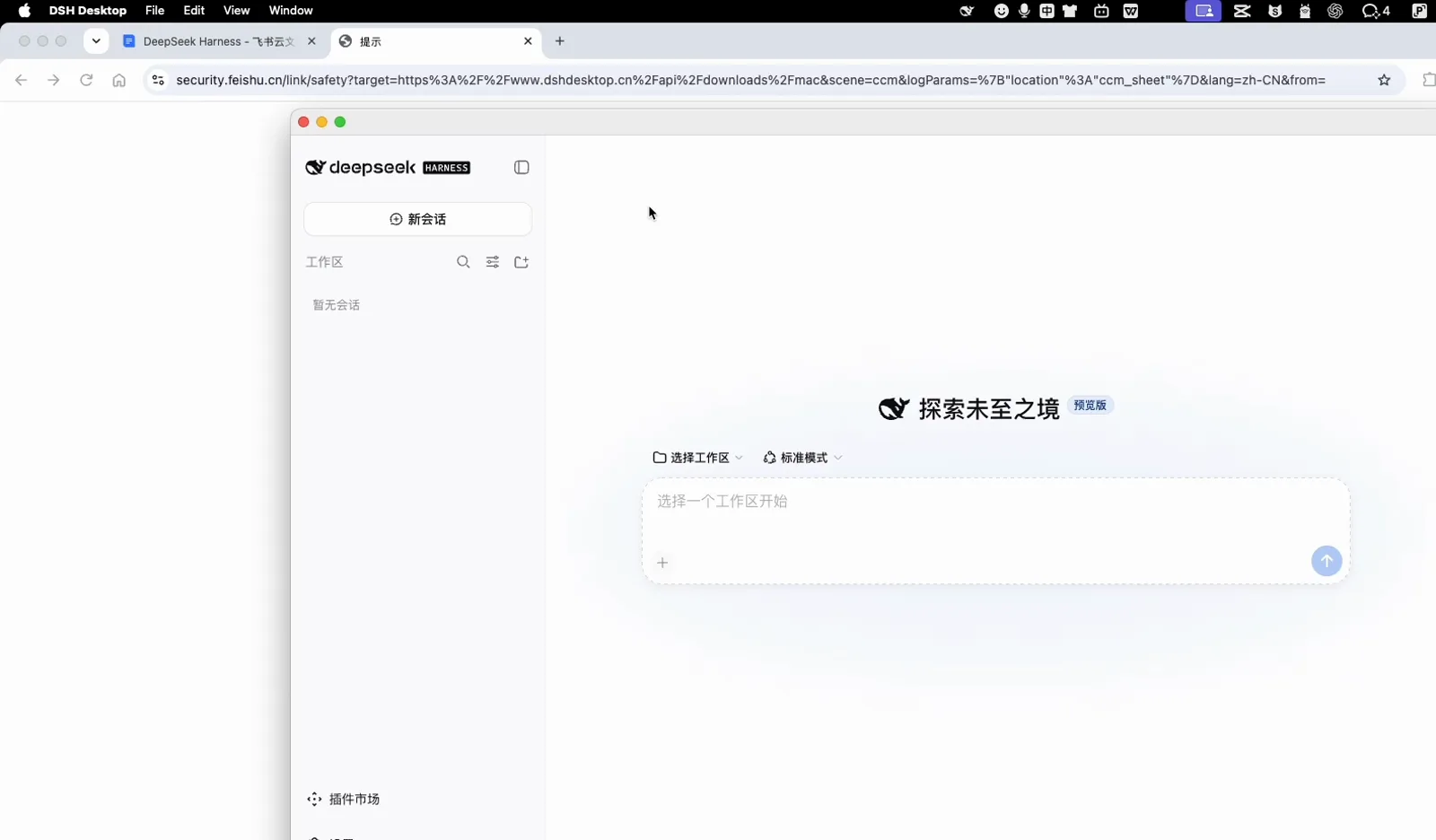Open the Edit menu

194,11
